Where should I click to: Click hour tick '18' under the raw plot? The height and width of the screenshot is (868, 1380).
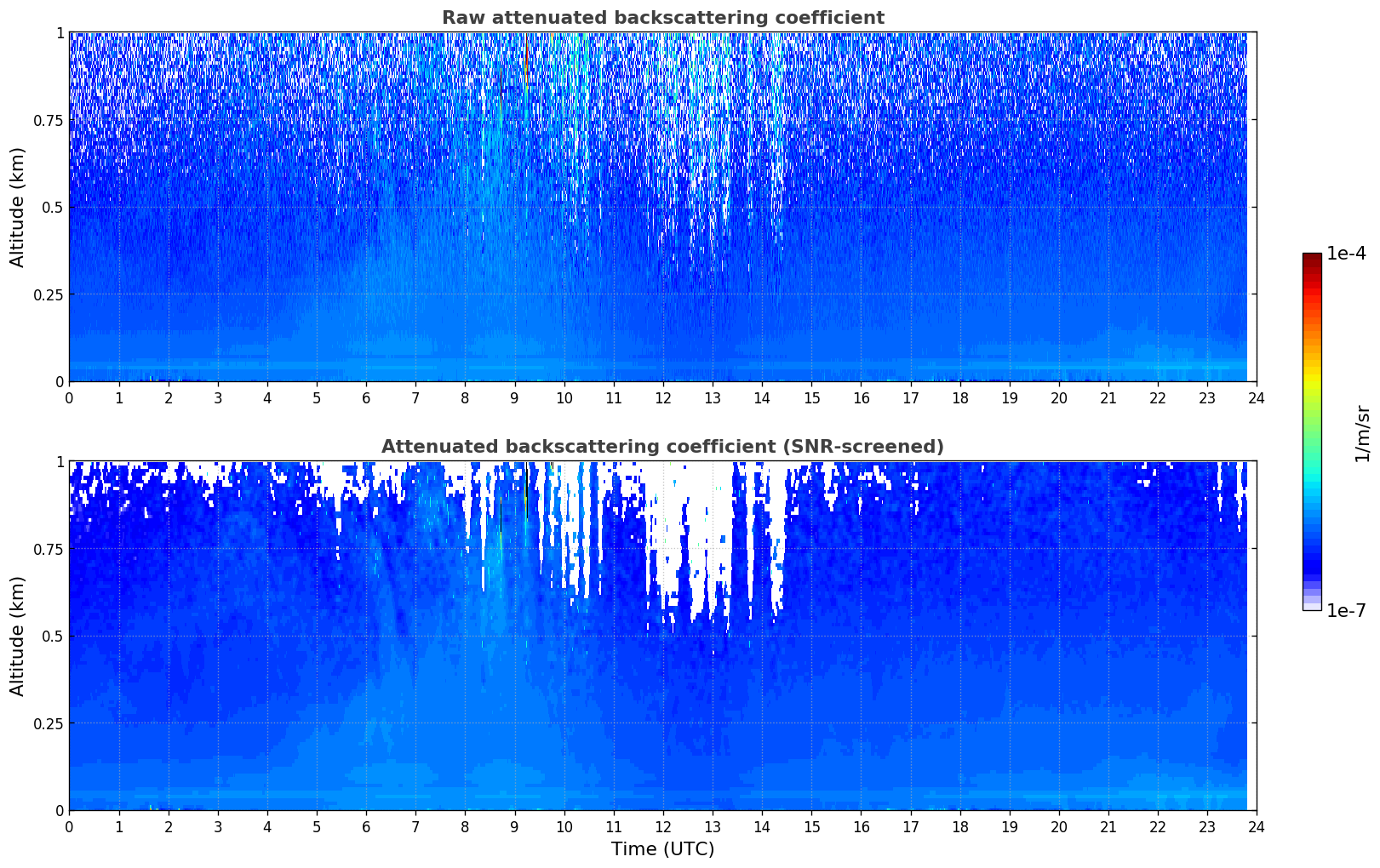[x=959, y=397]
